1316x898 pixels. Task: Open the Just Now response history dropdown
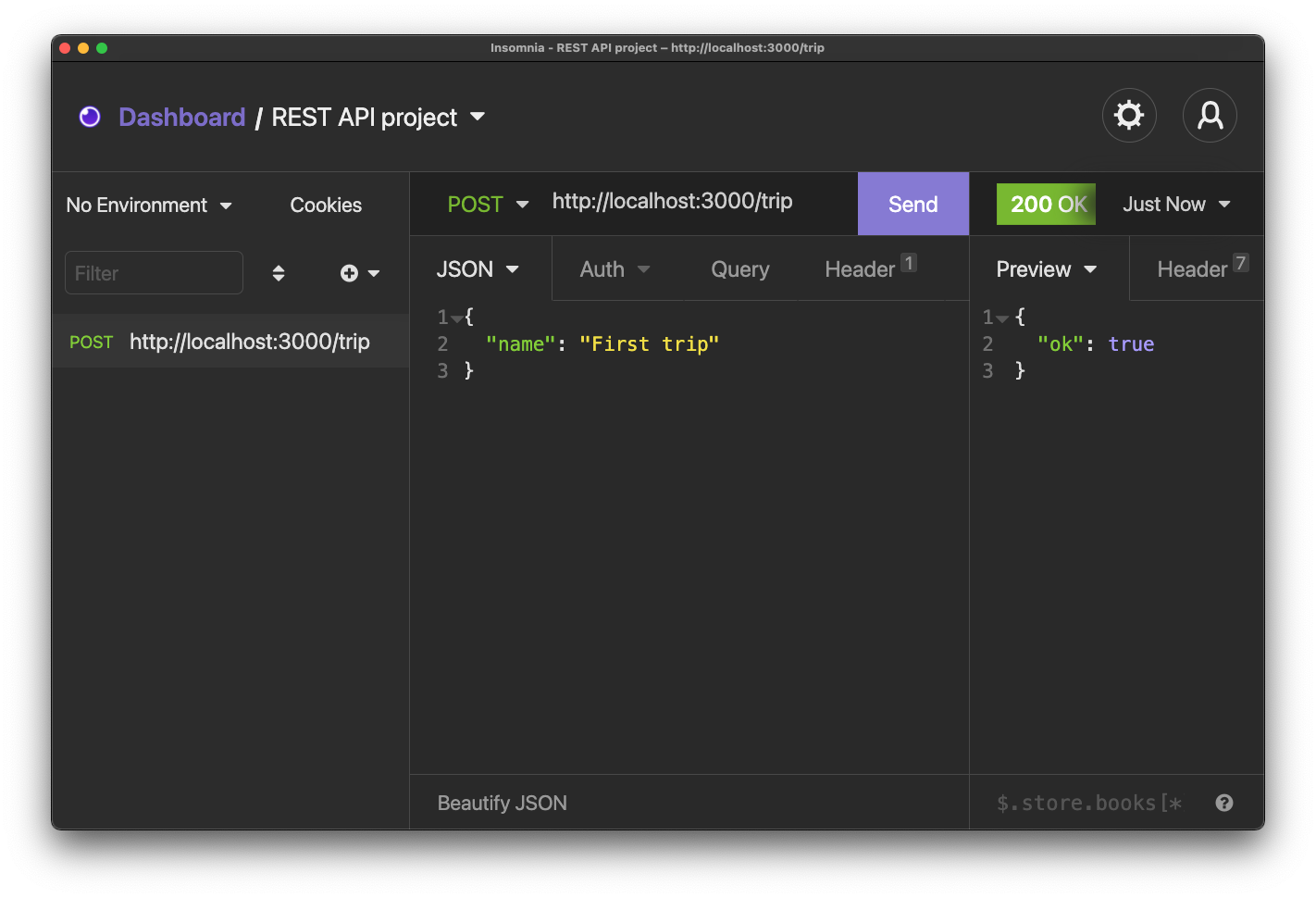point(1176,205)
